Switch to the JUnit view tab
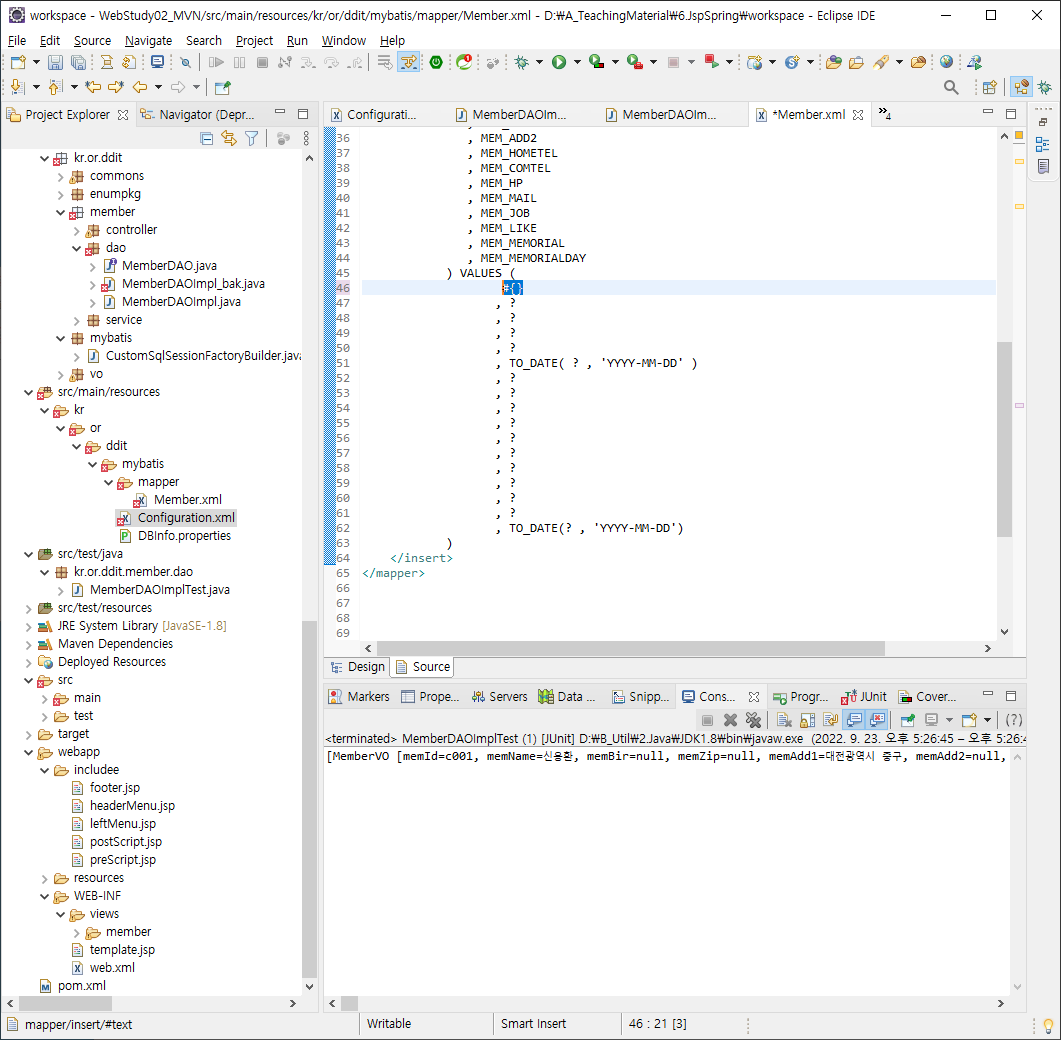1061x1040 pixels. (865, 697)
